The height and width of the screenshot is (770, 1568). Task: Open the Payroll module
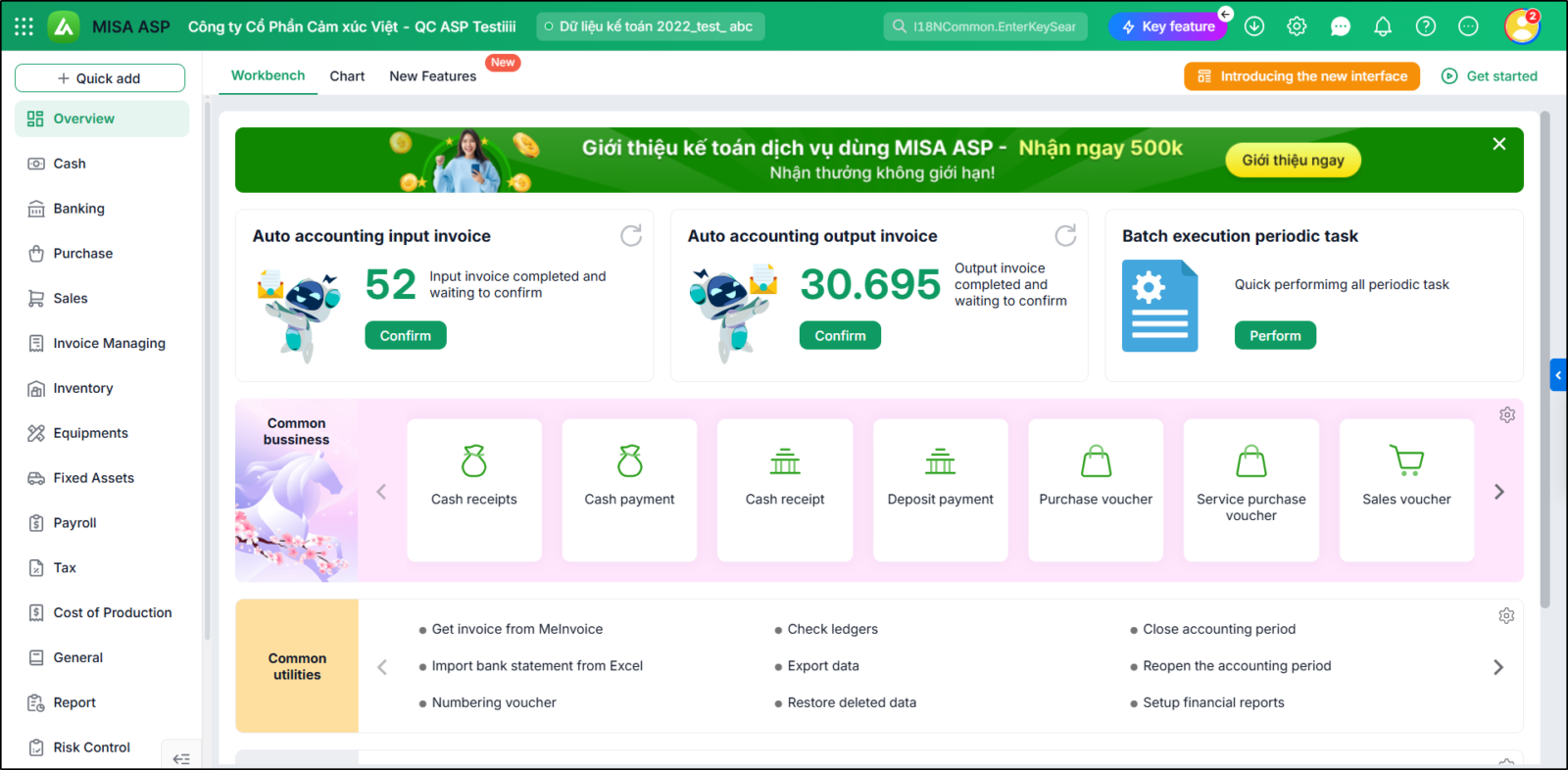coord(102,523)
